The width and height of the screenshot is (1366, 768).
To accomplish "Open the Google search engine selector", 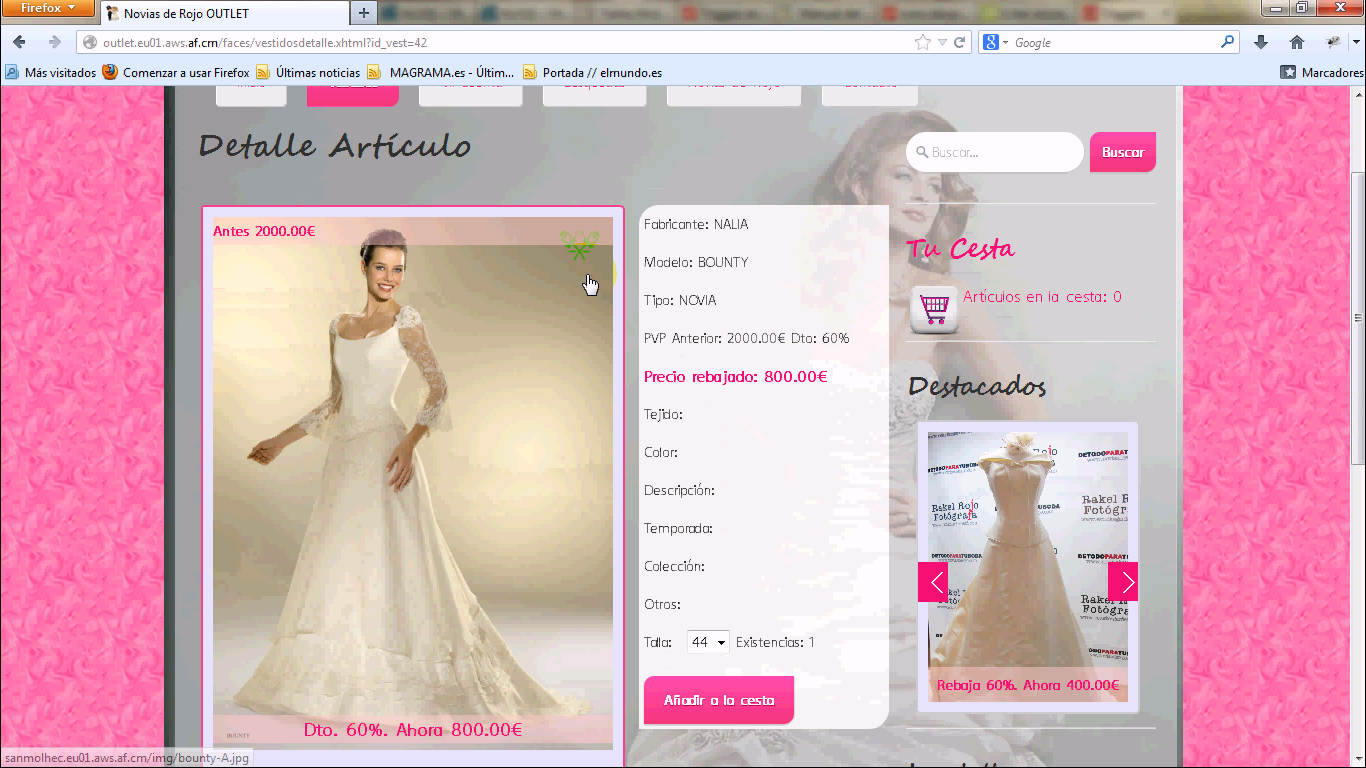I will 994,43.
